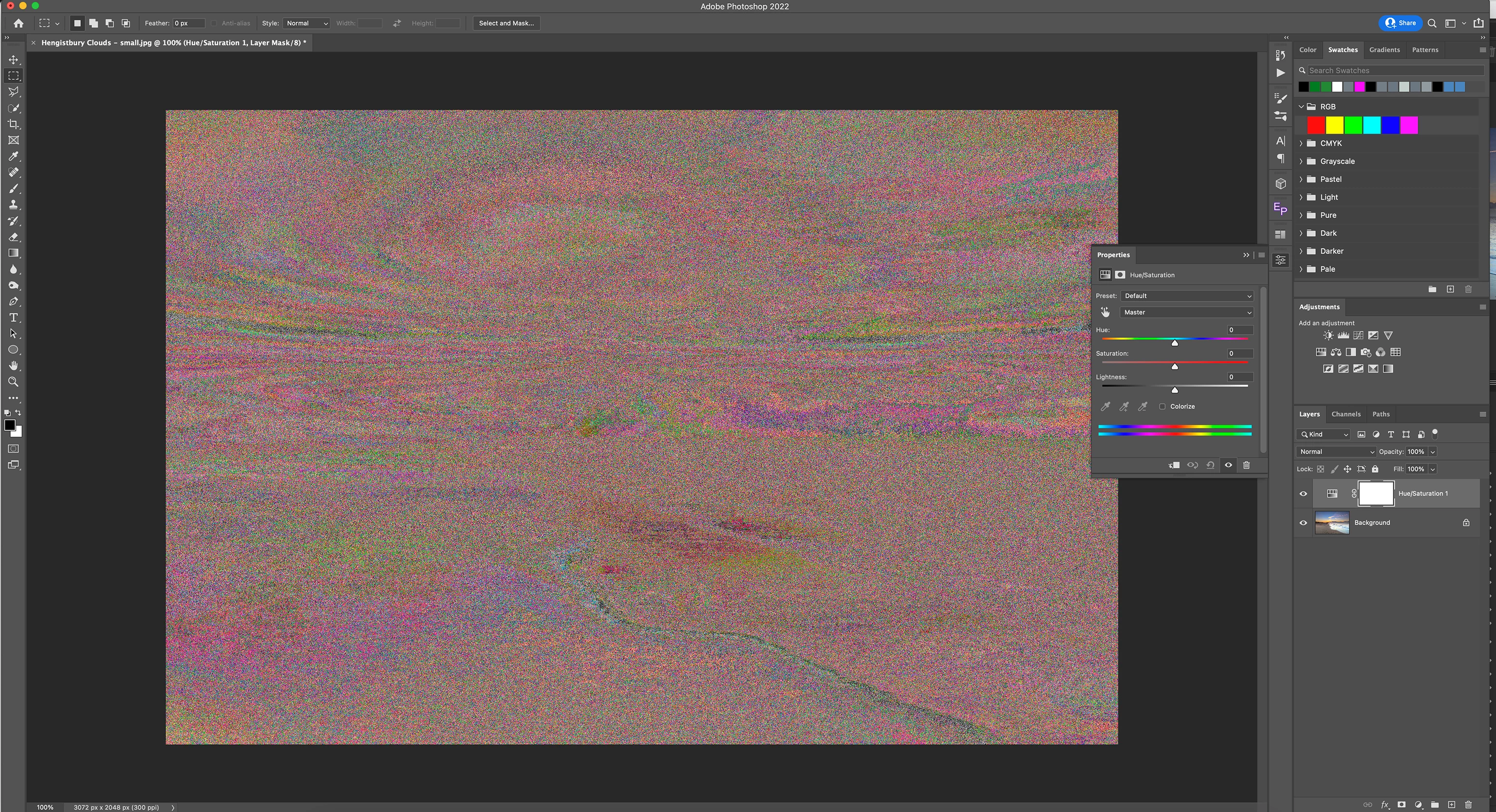Open the Preset dropdown in Properties
This screenshot has width=1496, height=812.
pos(1187,296)
